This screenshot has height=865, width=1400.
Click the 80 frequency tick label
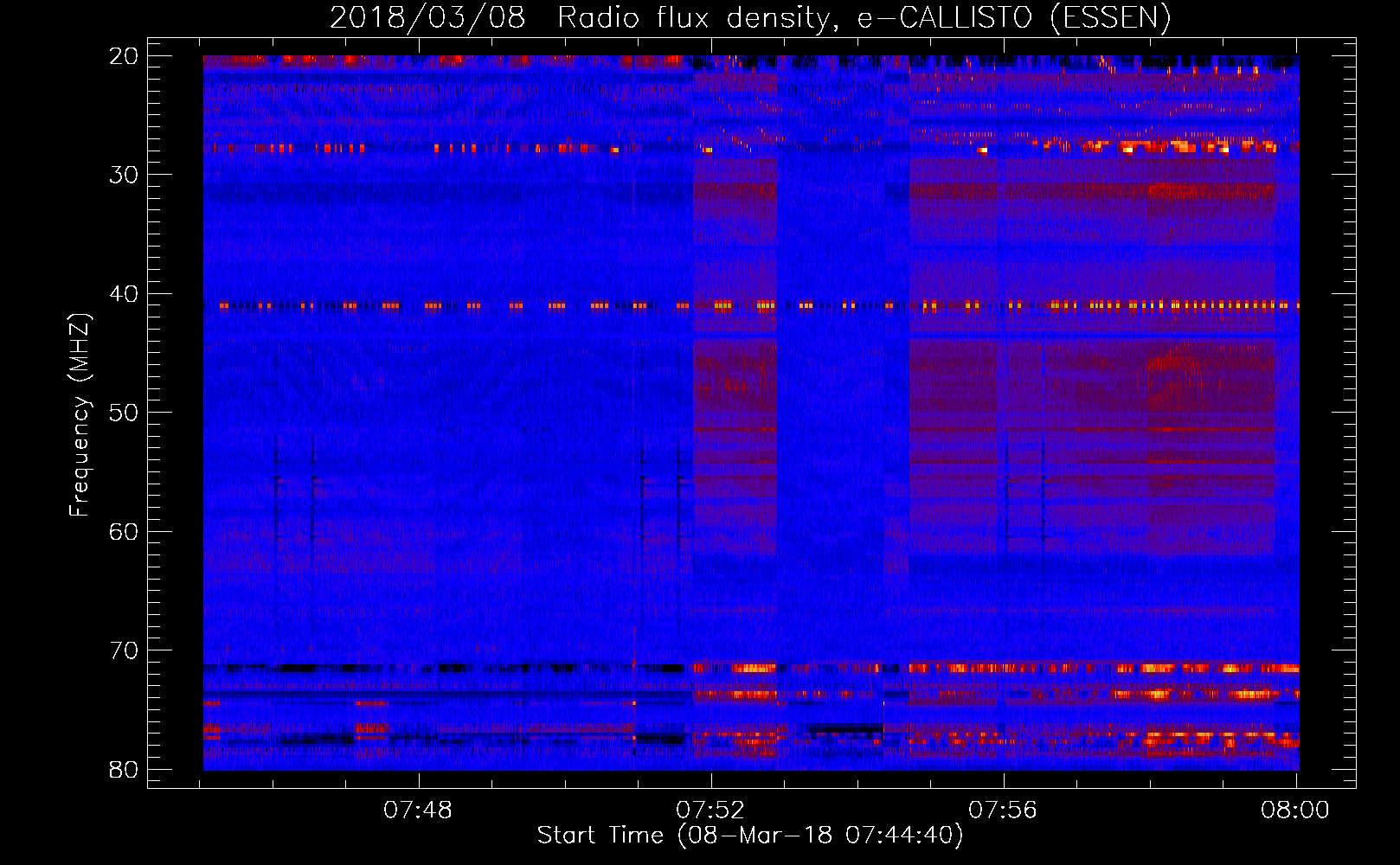[124, 770]
